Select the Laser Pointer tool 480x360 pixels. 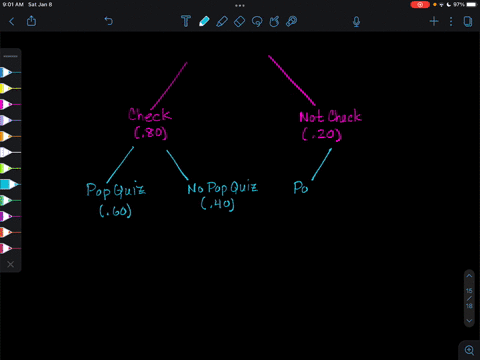pyautogui.click(x=291, y=21)
